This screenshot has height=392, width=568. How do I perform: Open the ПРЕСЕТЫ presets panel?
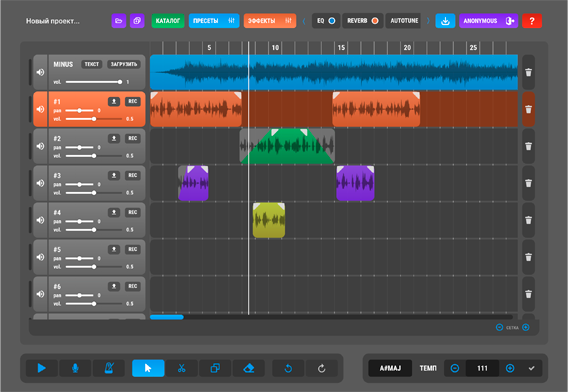click(x=214, y=21)
